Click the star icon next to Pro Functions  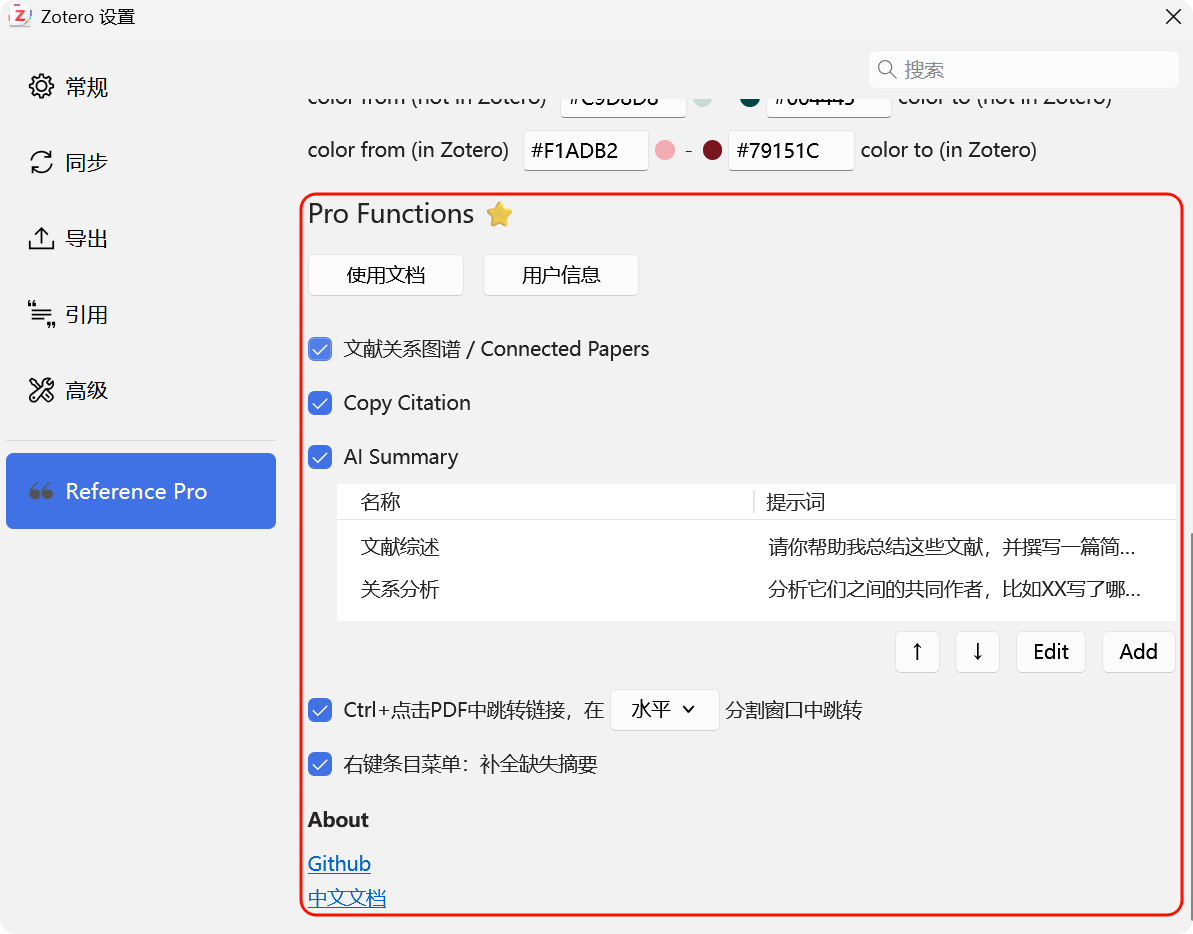499,214
